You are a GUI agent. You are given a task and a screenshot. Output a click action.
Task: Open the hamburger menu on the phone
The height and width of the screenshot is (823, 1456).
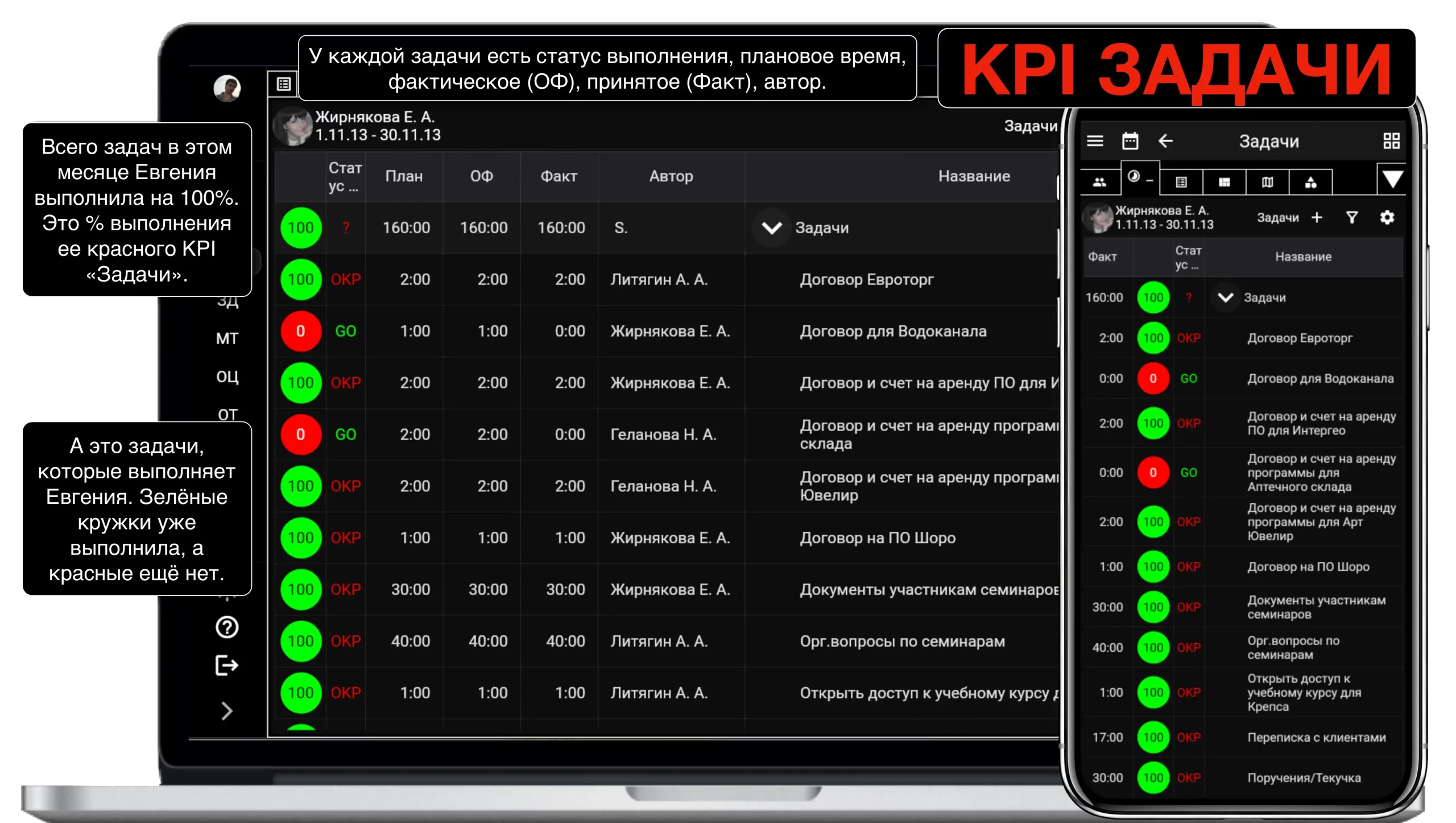[x=1095, y=141]
